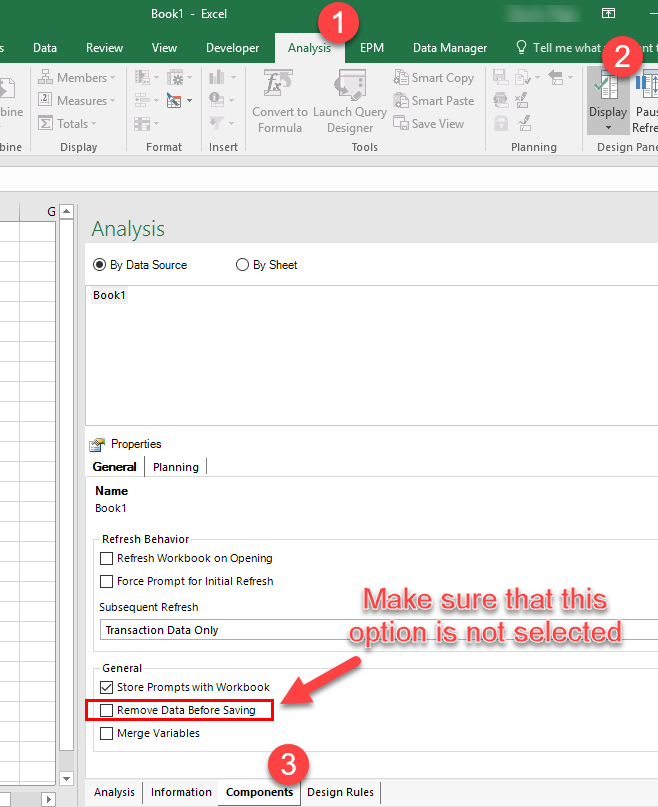Open the Data Manager tab
Image resolution: width=658 pixels, height=807 pixels.
(449, 48)
